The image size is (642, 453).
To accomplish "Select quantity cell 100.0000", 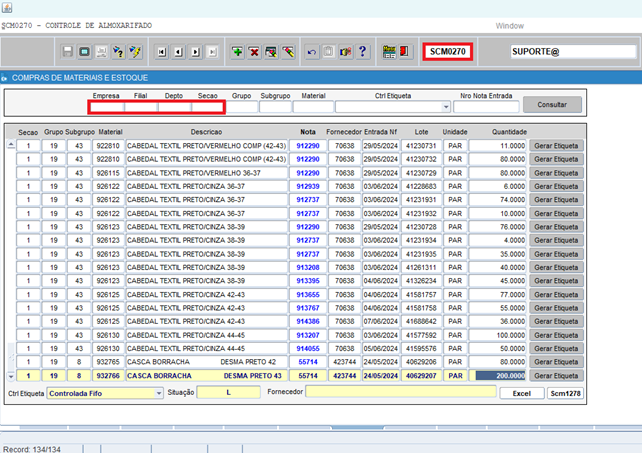I will point(497,335).
